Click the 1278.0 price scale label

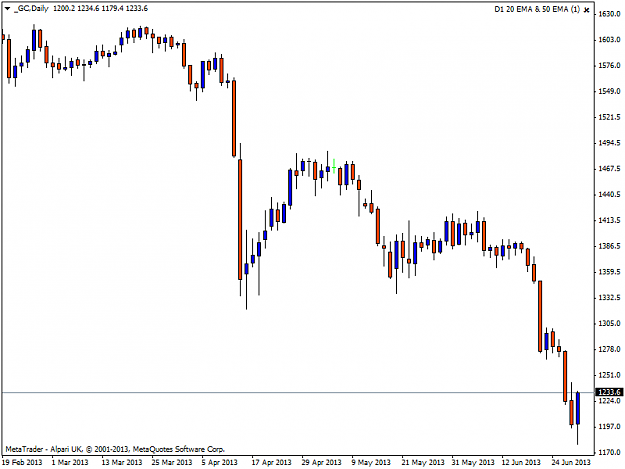click(x=609, y=349)
